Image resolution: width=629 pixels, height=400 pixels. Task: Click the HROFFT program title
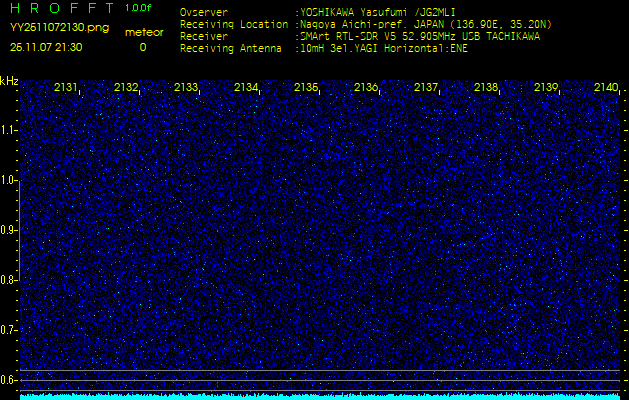[x=60, y=9]
